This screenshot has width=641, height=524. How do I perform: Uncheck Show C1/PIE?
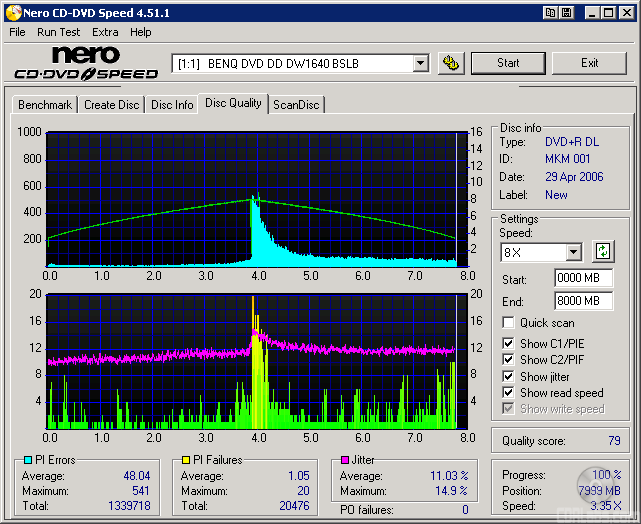(509, 344)
